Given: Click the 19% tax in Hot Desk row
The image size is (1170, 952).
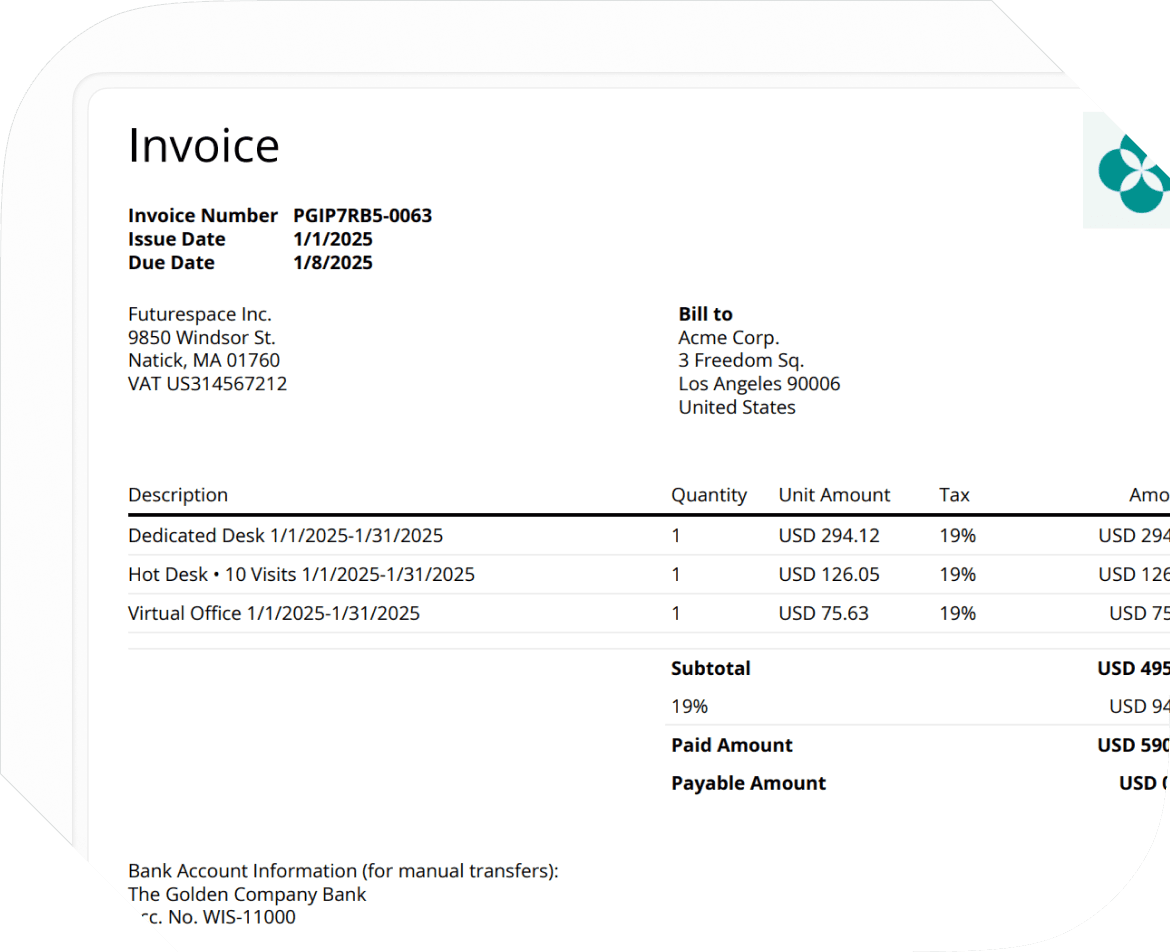Looking at the screenshot, I should (x=958, y=574).
